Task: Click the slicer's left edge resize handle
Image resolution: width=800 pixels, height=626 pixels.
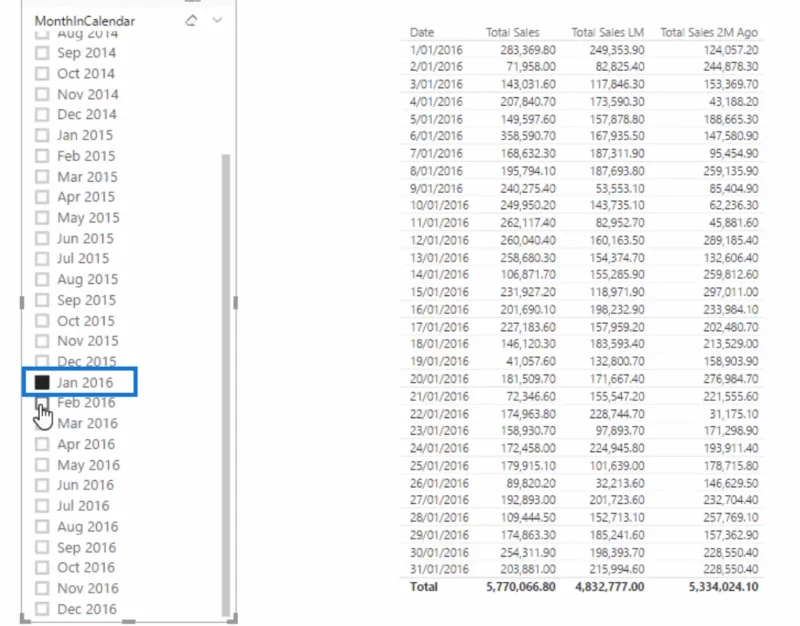Action: coord(21,303)
